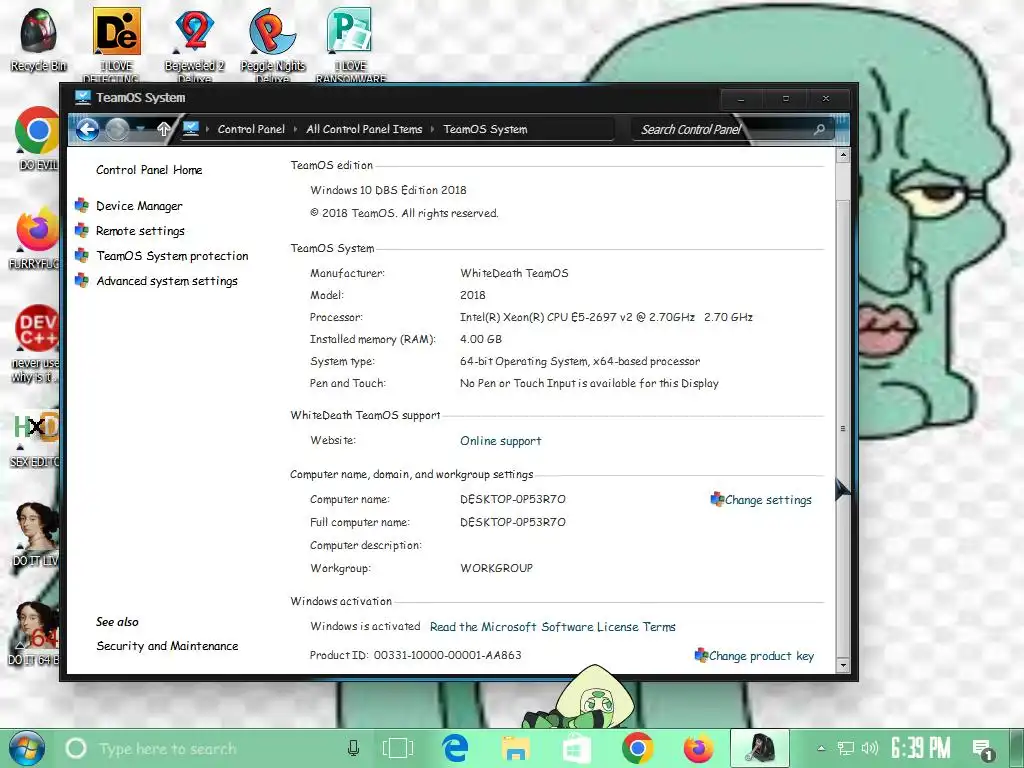1024x768 pixels.
Task: Select Control Panel in the breadcrumb
Action: [251, 129]
